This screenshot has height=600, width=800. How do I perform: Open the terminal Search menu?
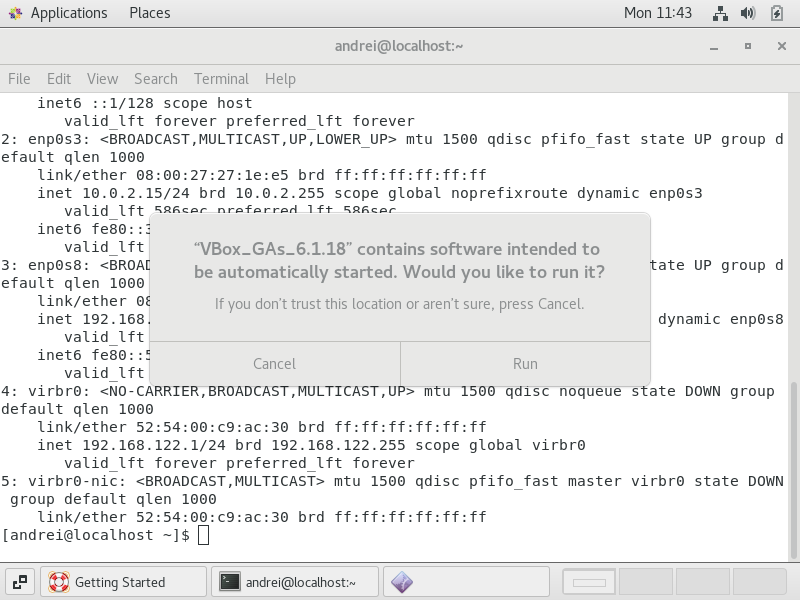pos(156,79)
